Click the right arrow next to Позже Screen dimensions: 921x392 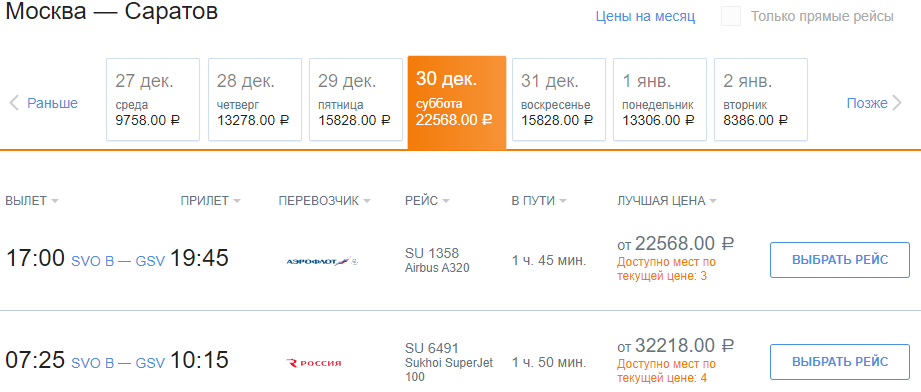click(x=896, y=103)
